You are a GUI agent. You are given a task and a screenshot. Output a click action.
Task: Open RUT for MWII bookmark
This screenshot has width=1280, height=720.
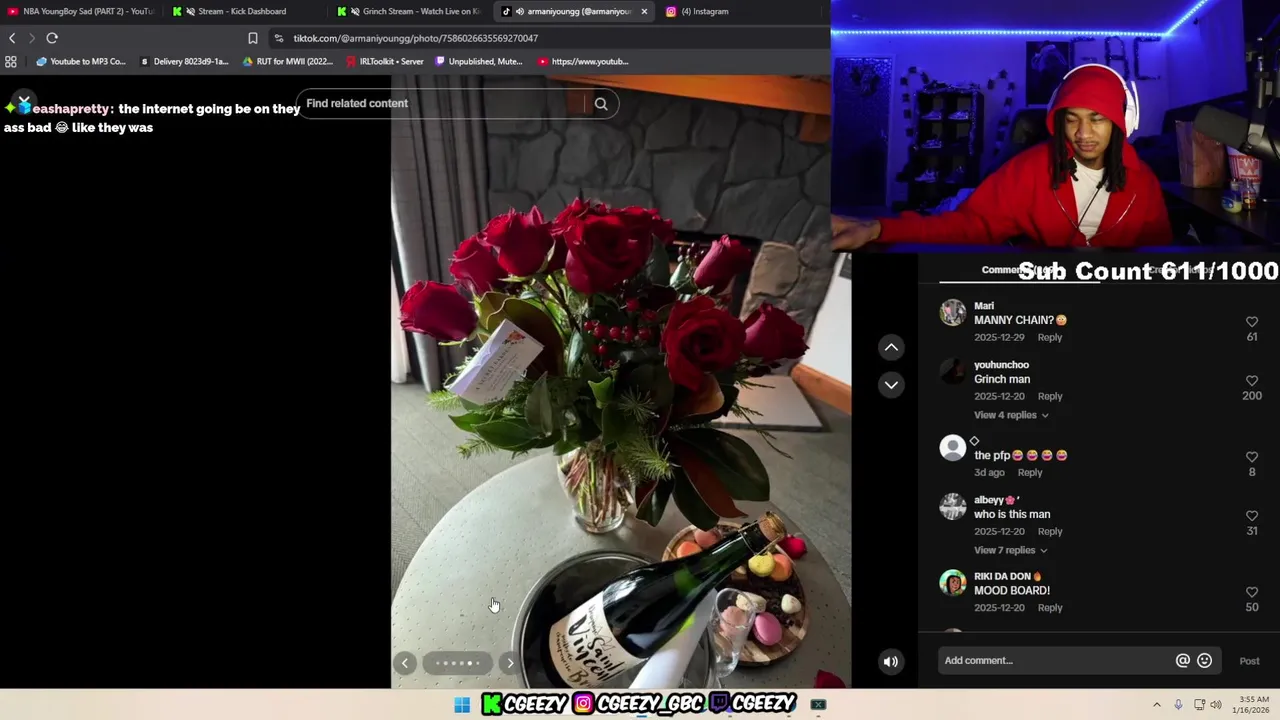pos(288,61)
